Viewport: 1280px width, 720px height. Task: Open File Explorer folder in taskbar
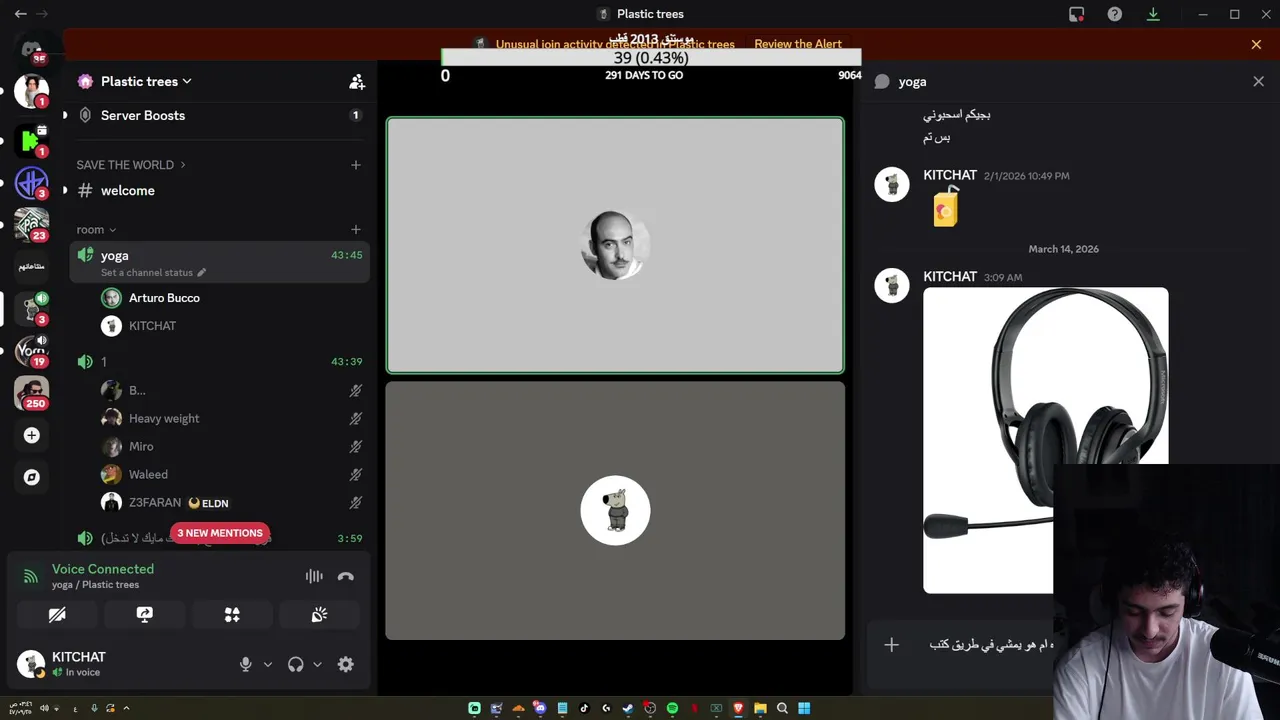760,708
